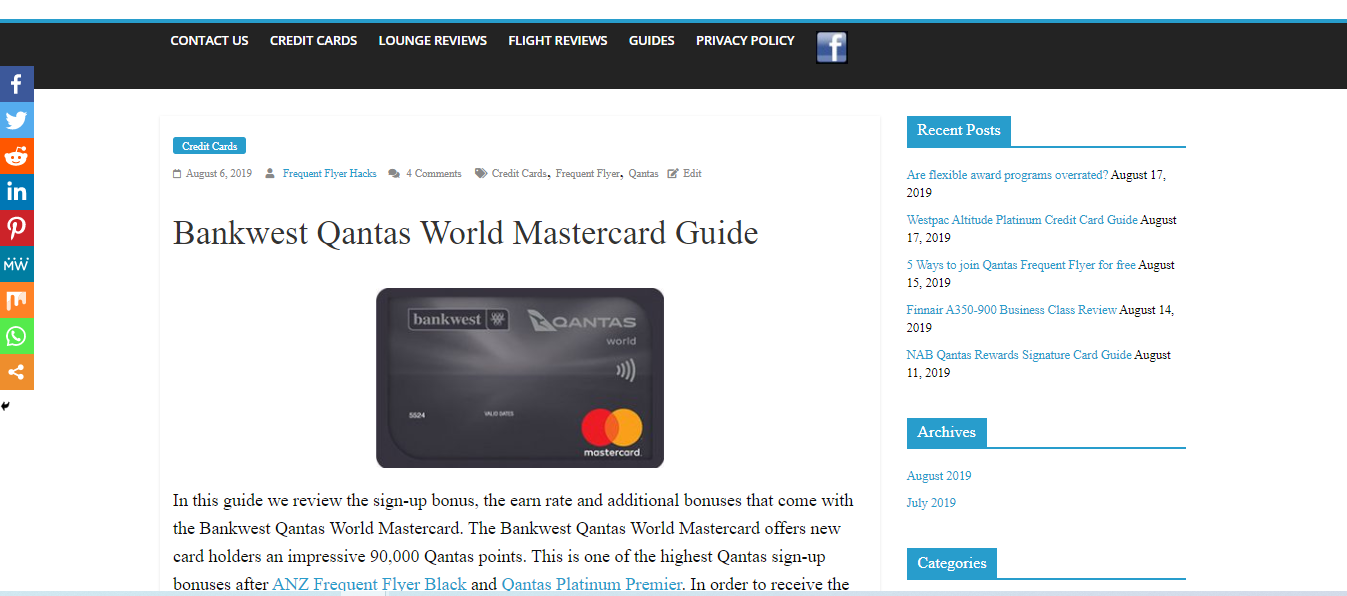Open '5 Ways to join Qantas Frequent Flyer' post
Screen dimensions: 1347x596
coord(1021,265)
